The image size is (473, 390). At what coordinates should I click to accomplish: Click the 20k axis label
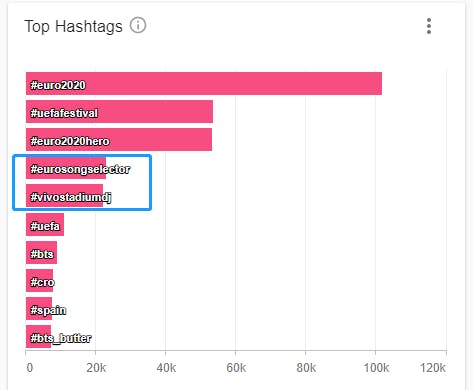96,368
